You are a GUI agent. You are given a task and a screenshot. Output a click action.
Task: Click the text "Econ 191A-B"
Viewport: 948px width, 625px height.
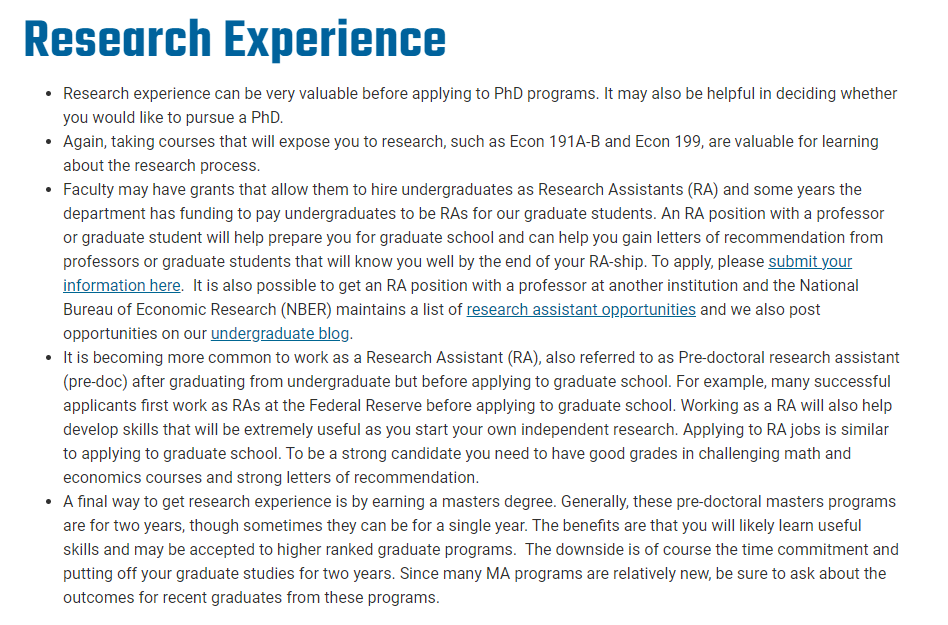tap(555, 141)
